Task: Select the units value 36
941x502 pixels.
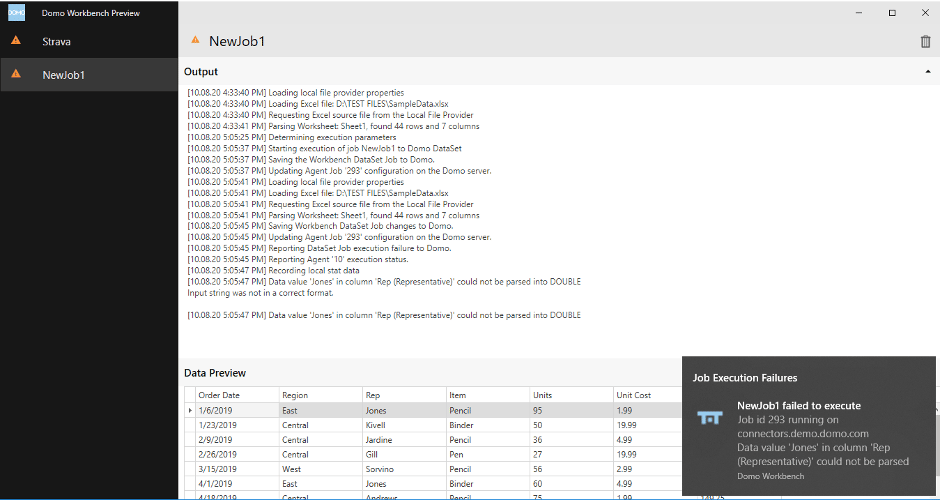Action: point(571,440)
